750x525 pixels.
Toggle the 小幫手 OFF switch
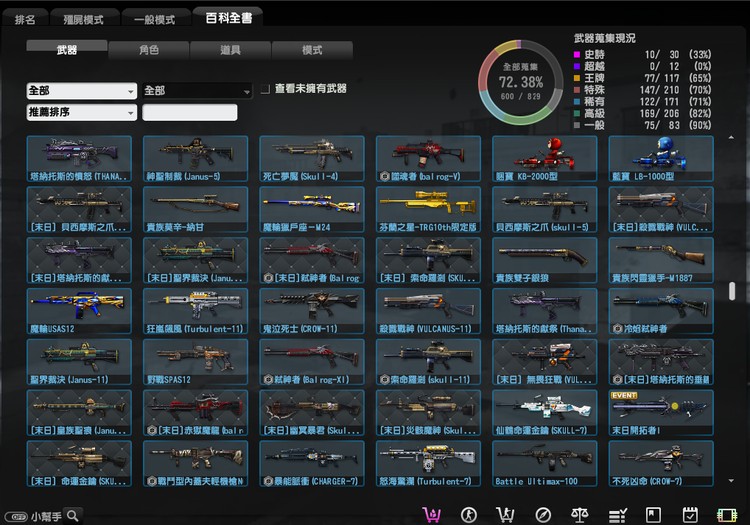coord(16,517)
